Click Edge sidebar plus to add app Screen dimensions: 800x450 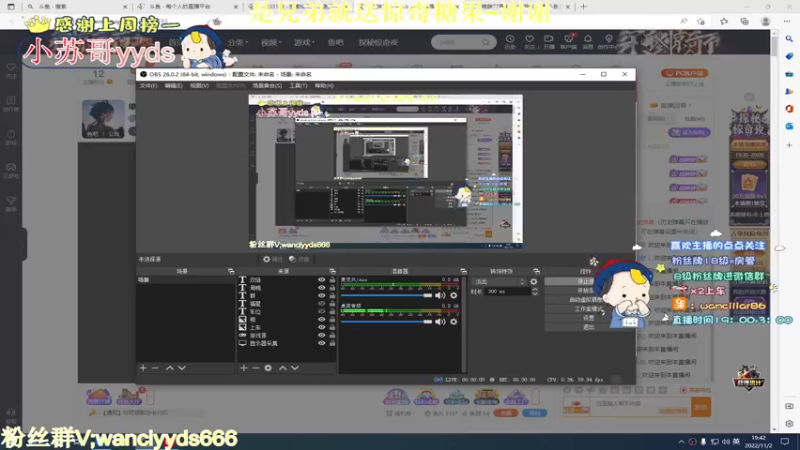[789, 145]
